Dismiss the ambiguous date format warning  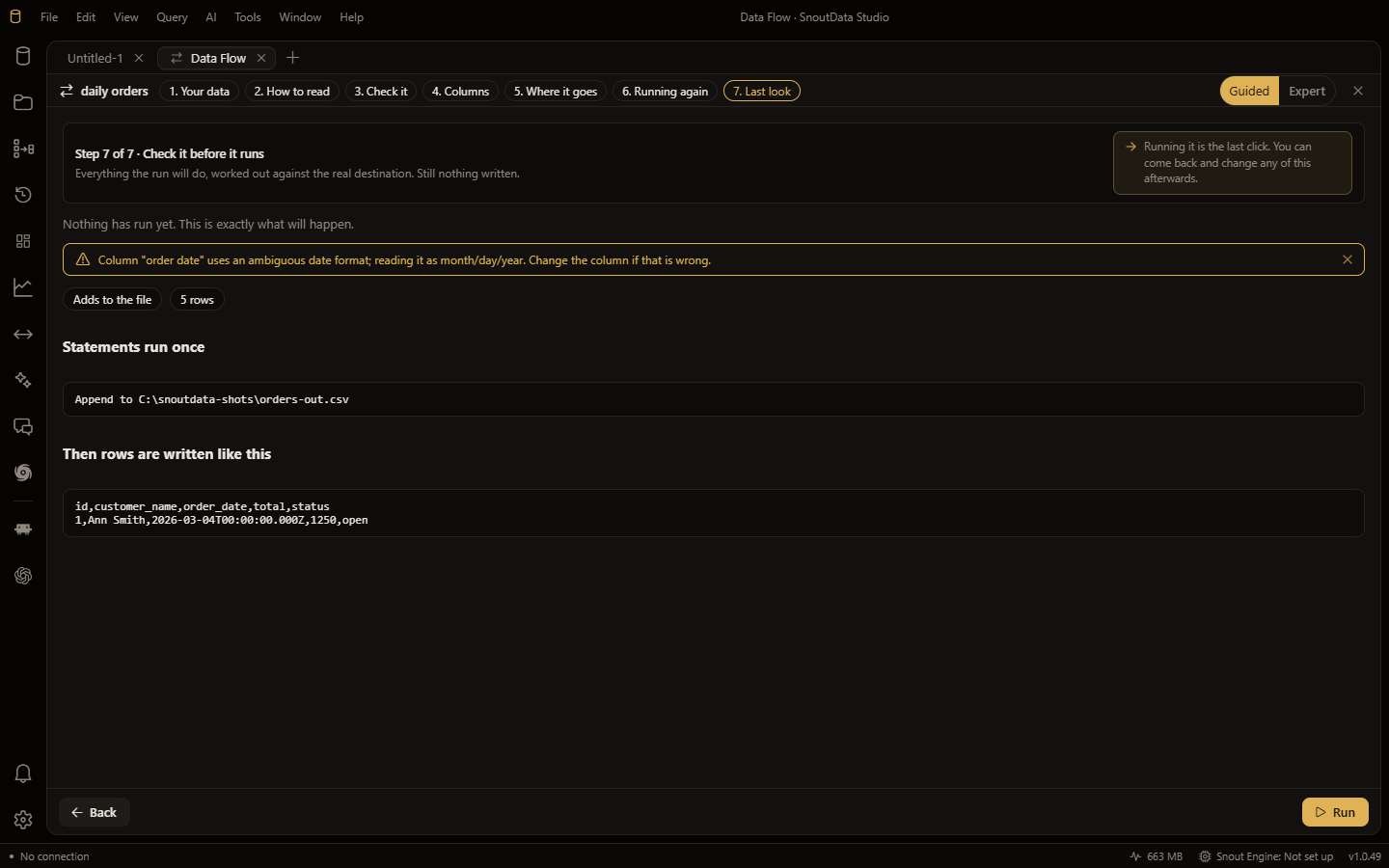(x=1348, y=259)
